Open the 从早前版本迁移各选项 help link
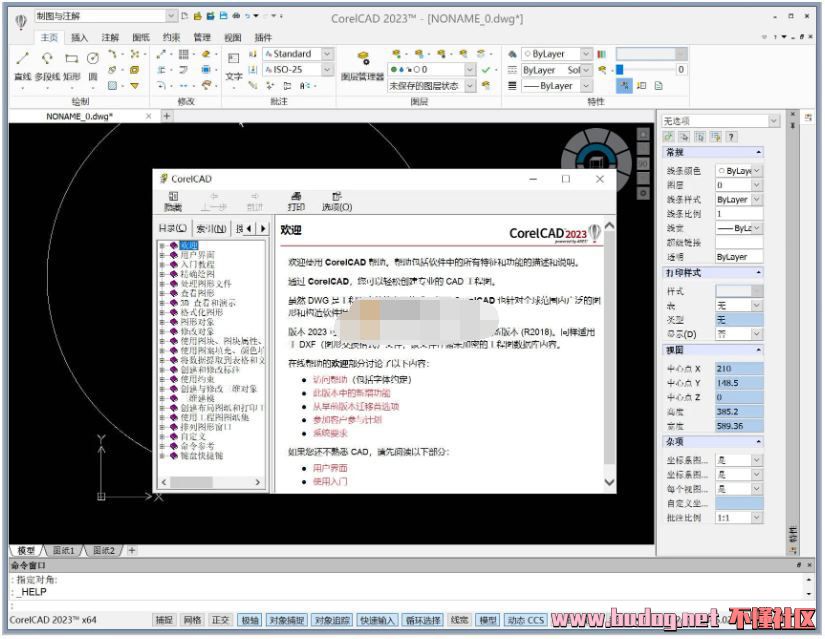 [x=356, y=406]
